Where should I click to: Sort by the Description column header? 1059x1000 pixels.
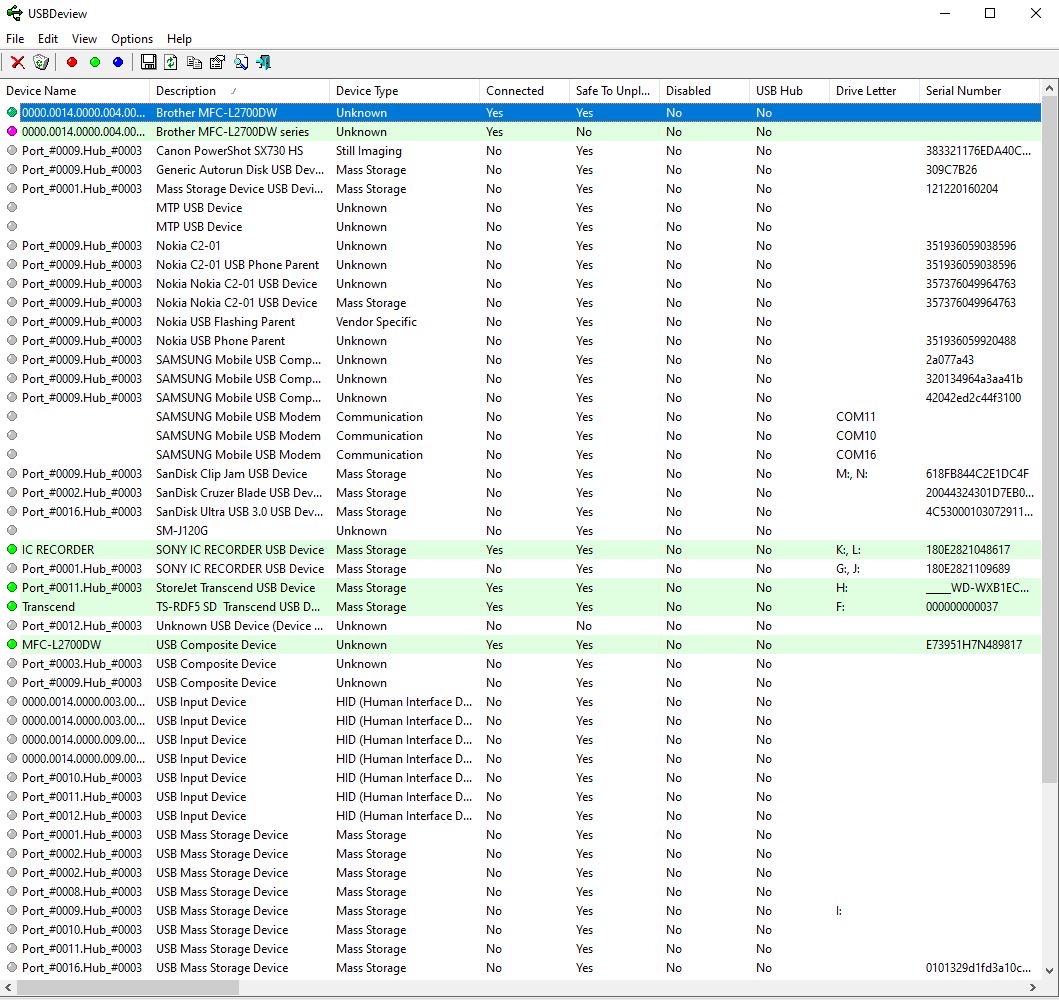point(186,91)
